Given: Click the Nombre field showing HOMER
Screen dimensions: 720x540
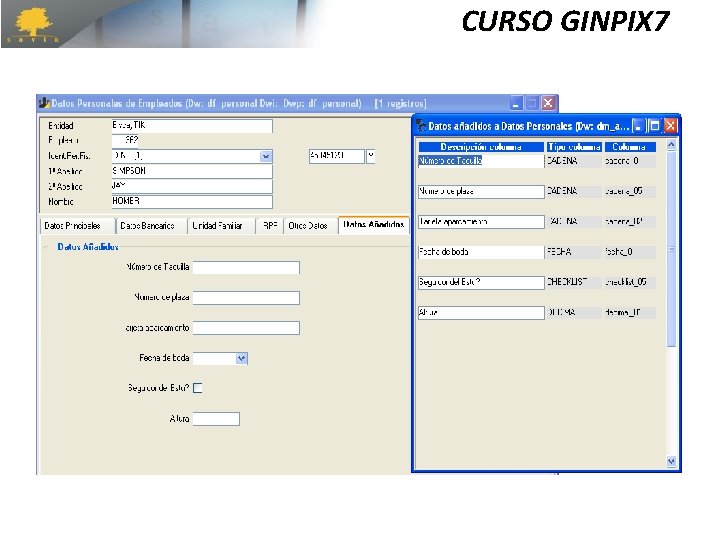Looking at the screenshot, I should (x=192, y=202).
